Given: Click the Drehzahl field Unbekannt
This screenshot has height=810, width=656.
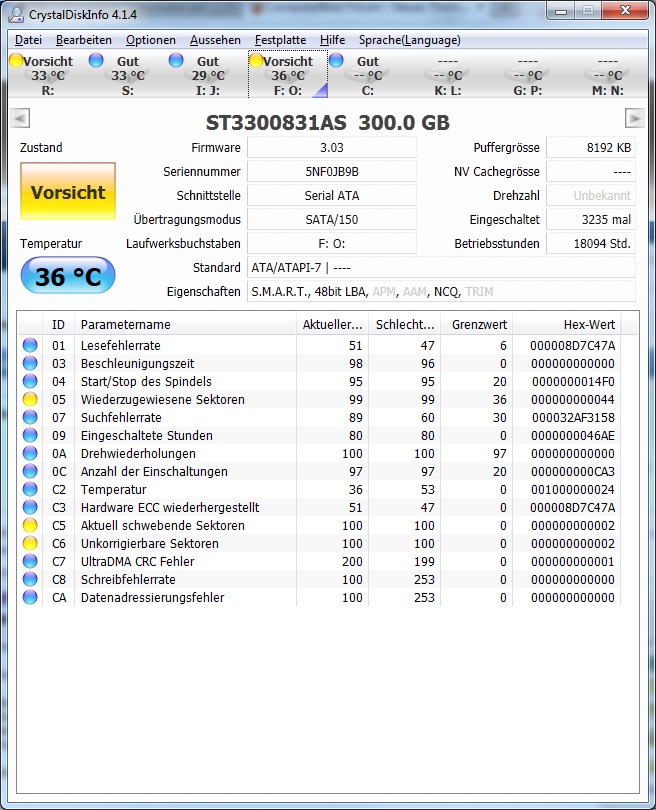Looking at the screenshot, I should 591,196.
